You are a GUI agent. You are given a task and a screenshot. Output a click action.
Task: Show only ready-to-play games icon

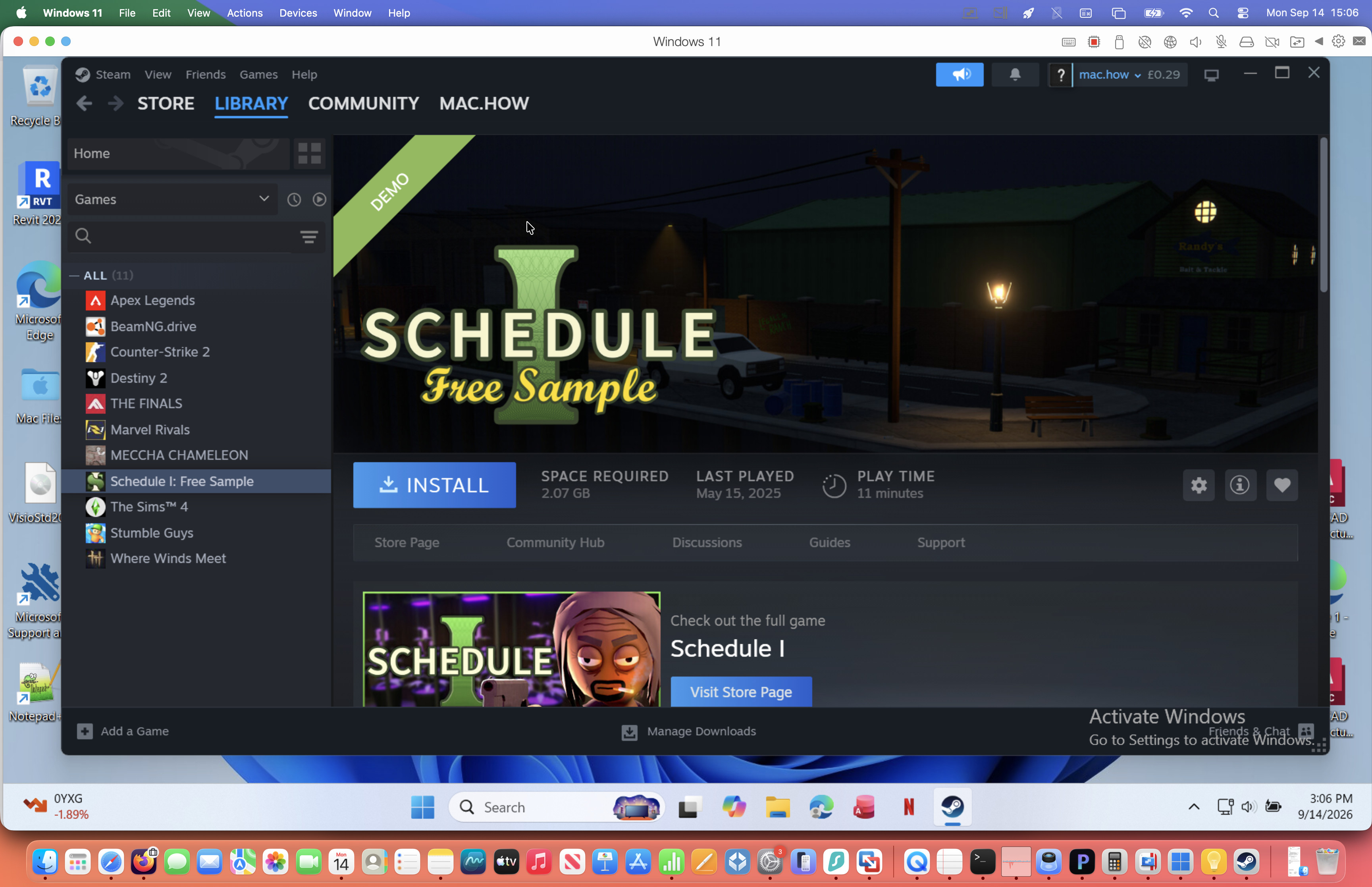pyautogui.click(x=319, y=199)
